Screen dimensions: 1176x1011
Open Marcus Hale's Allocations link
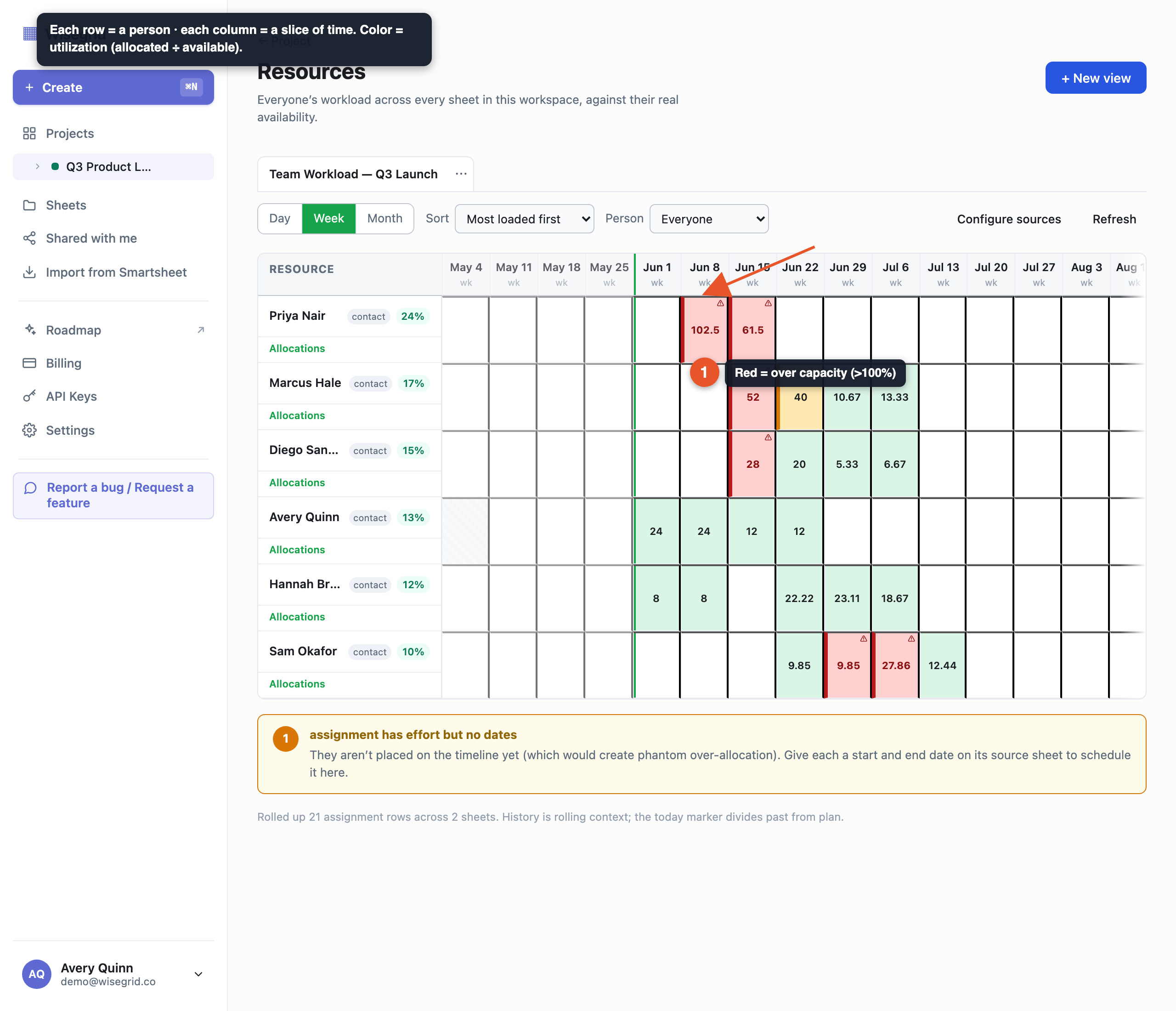(297, 415)
